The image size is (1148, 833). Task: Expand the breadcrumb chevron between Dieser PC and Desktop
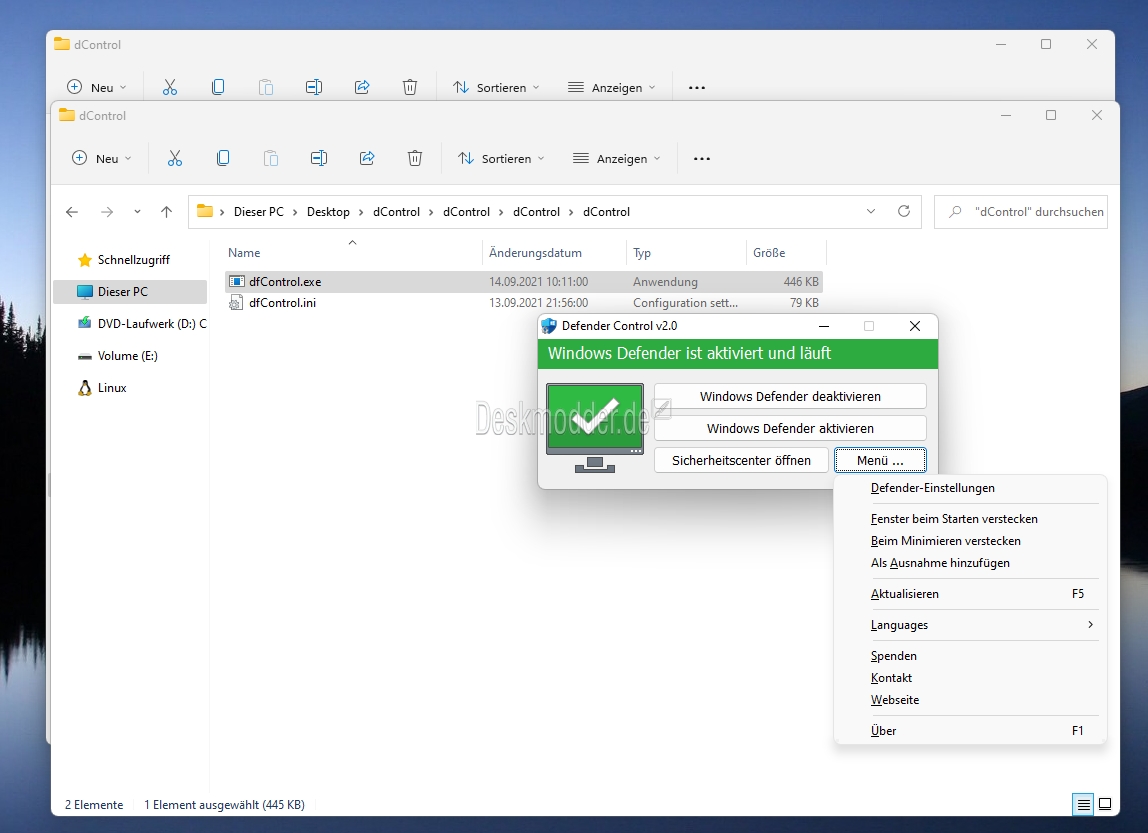(295, 212)
